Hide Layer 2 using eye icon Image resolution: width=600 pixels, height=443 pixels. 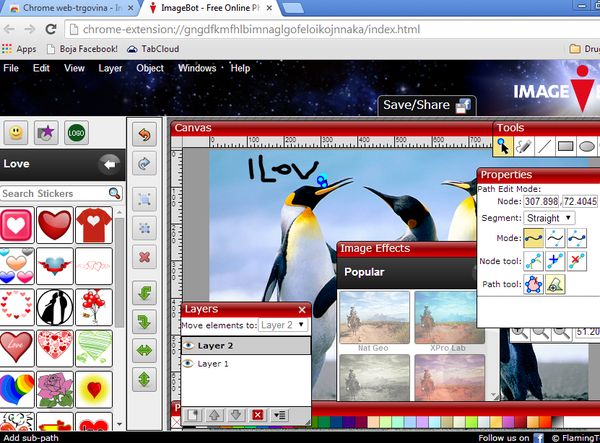pyautogui.click(x=188, y=345)
